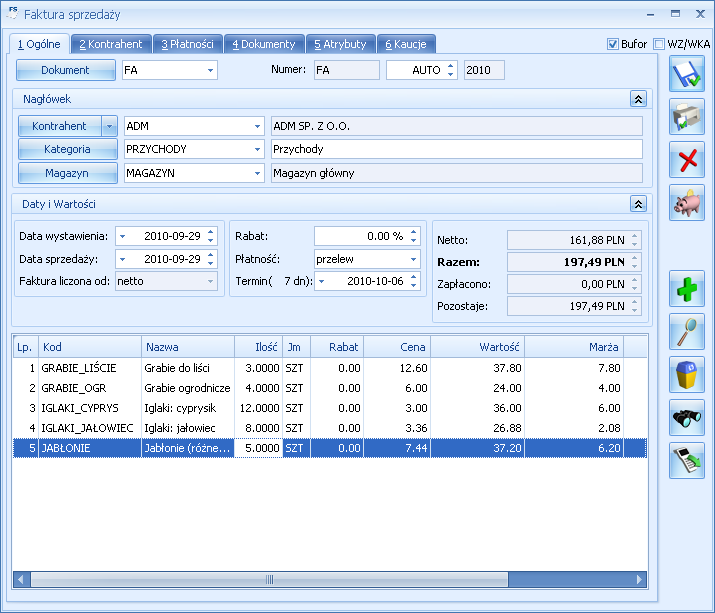Save the invoice with the floppy disk icon
715x613 pixels.
coord(687,74)
